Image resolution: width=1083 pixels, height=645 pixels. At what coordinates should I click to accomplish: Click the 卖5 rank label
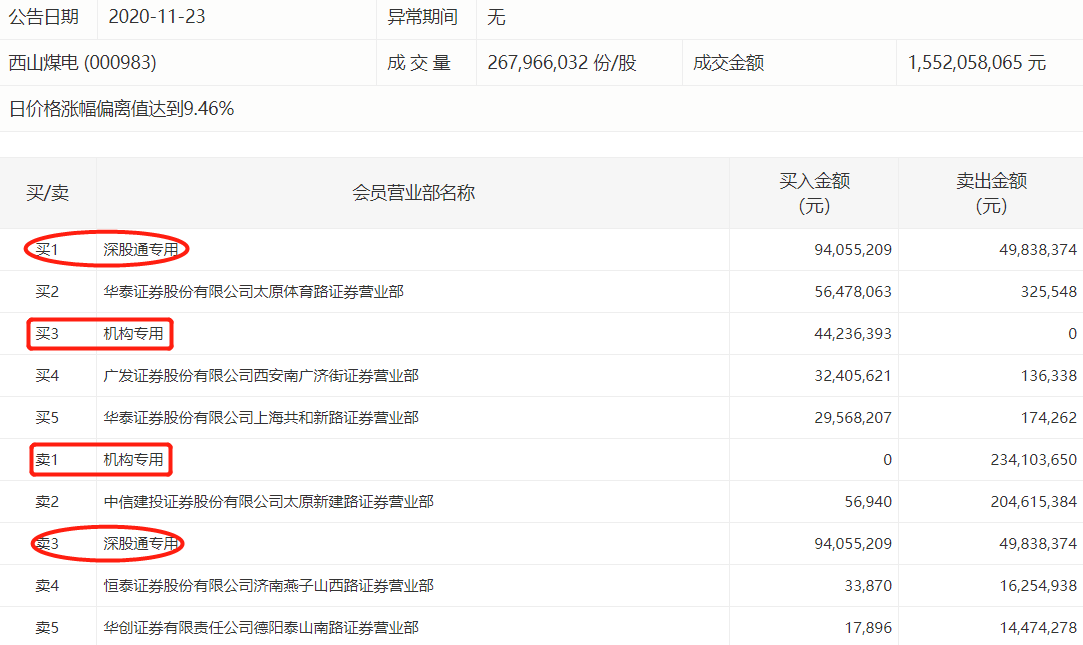47,628
